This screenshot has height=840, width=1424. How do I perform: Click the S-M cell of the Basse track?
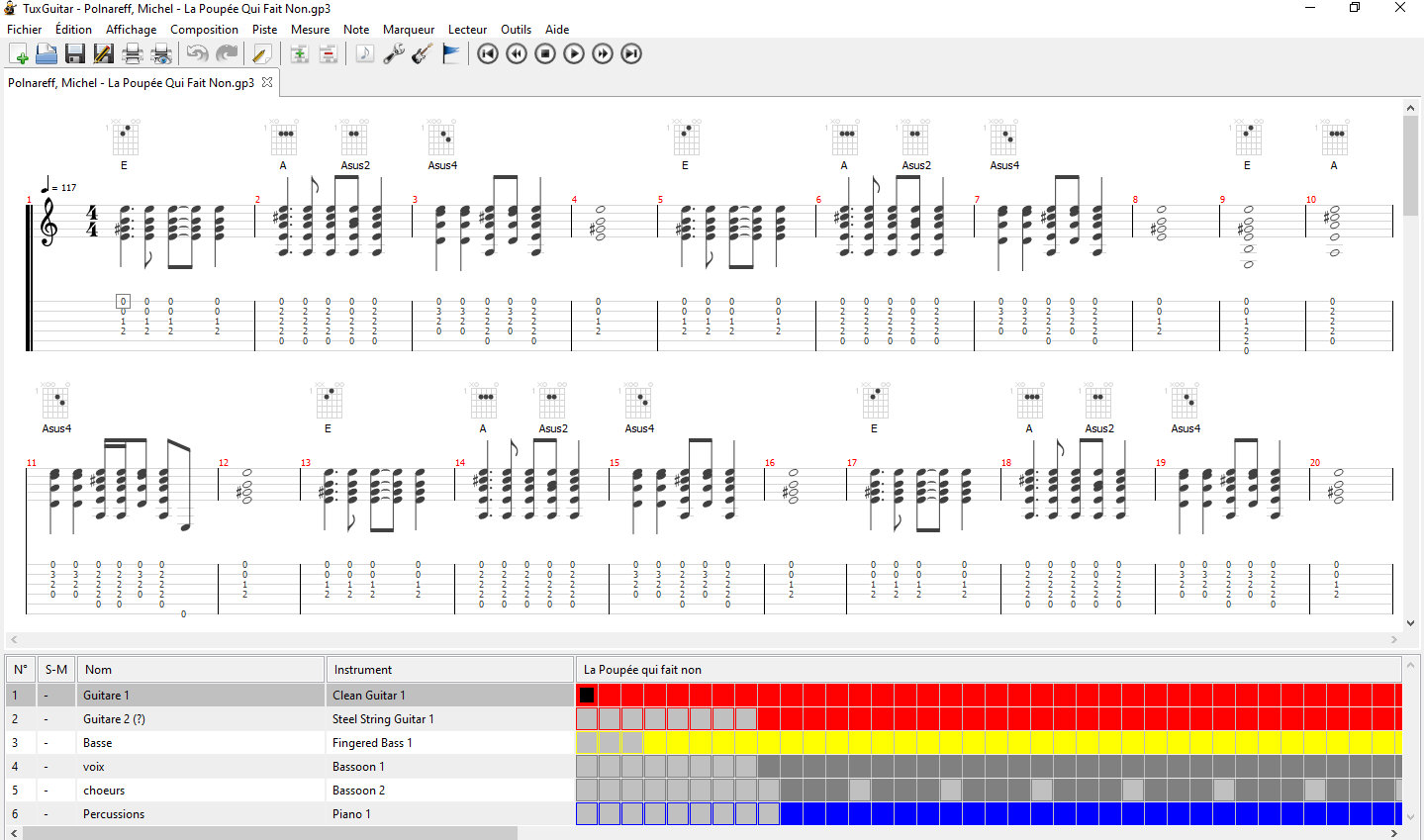tap(56, 743)
